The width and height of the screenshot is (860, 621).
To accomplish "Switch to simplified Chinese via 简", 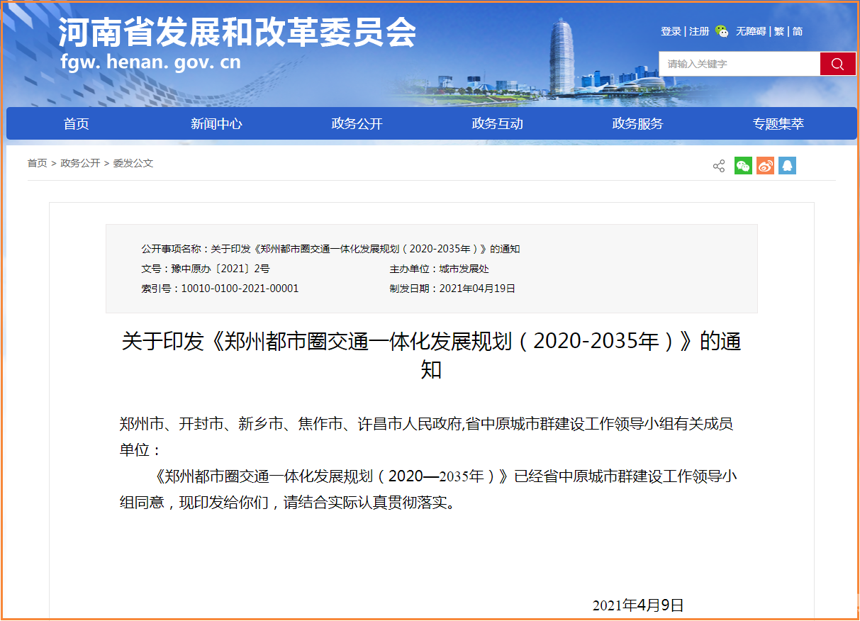I will [x=797, y=31].
